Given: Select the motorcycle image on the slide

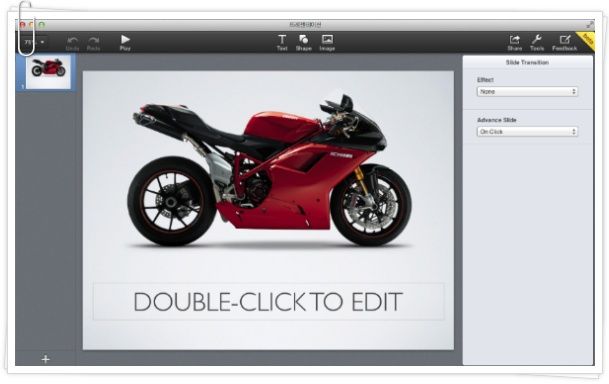Looking at the screenshot, I should click(269, 171).
